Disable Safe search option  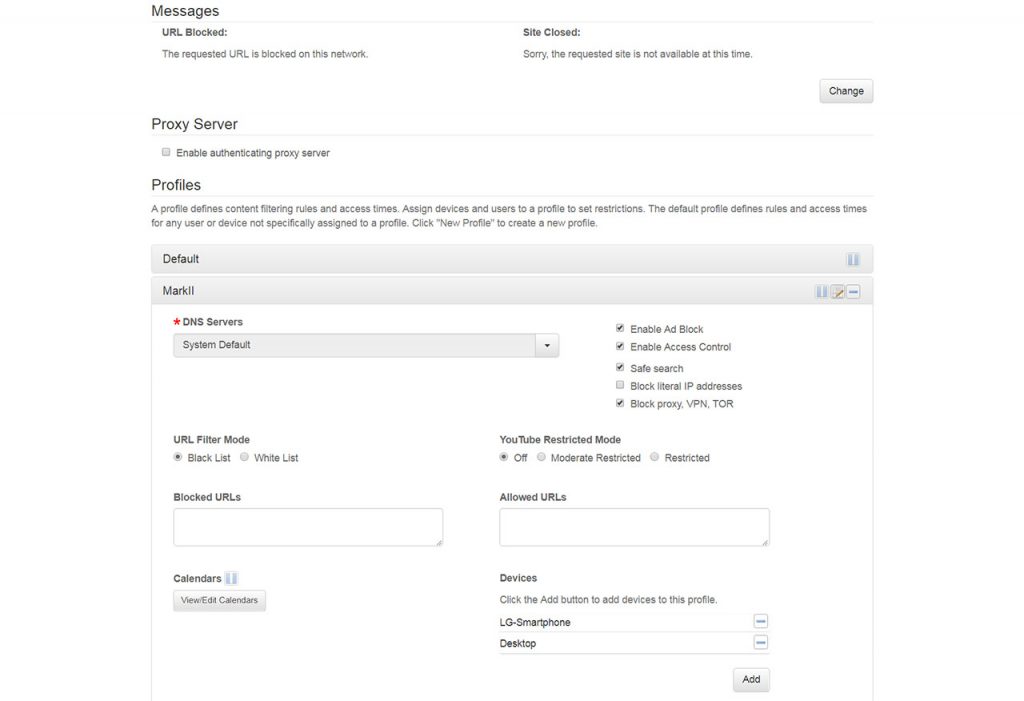(x=620, y=368)
